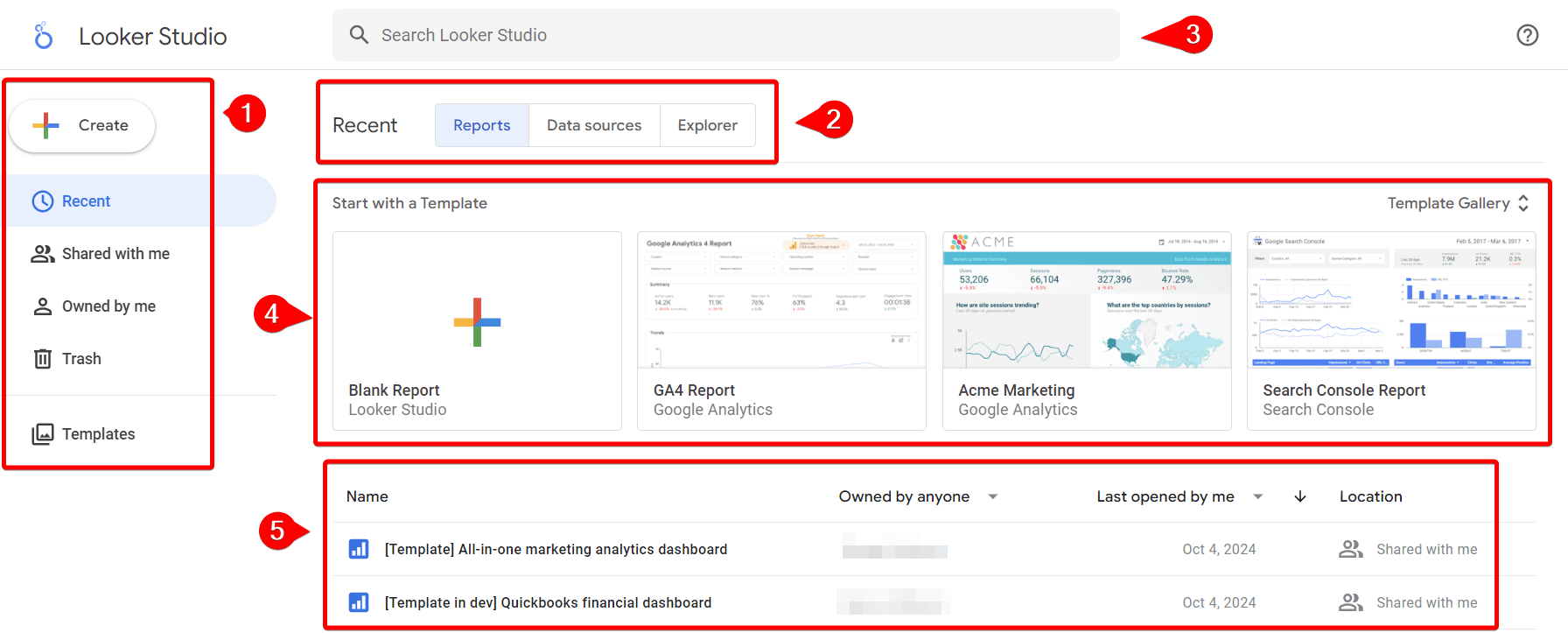1568x633 pixels.
Task: Select the Blank Report template
Action: tap(477, 331)
